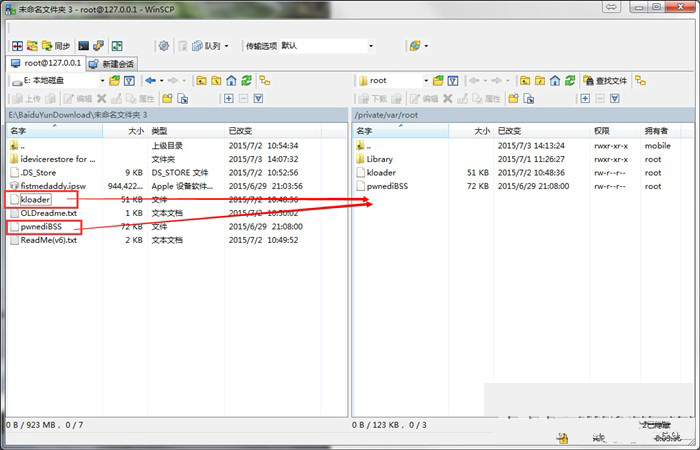Expand dropdown arrow beside globe icon
700x450 pixels.
click(x=426, y=46)
